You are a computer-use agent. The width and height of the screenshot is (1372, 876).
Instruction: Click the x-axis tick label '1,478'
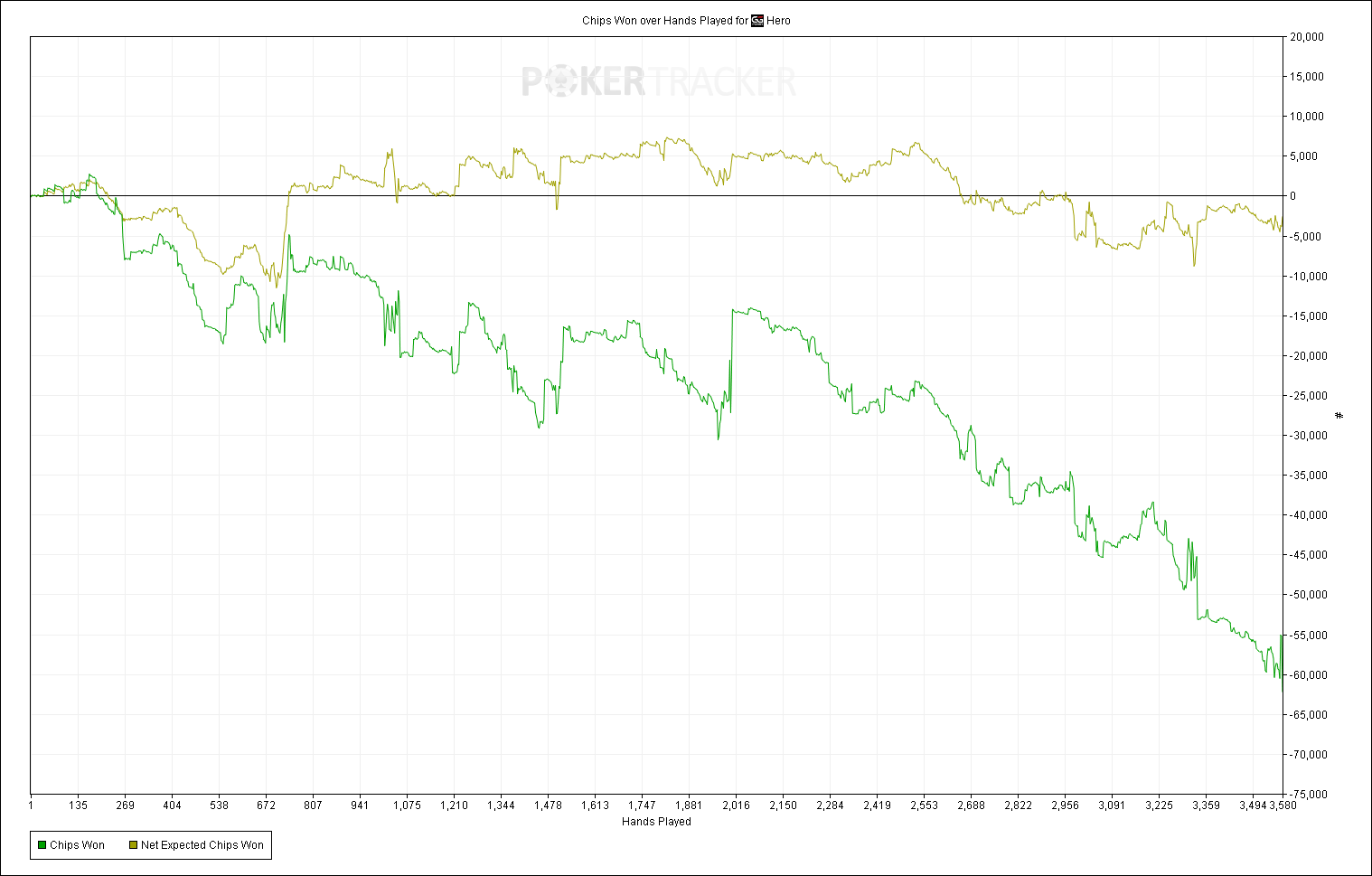[x=548, y=805]
